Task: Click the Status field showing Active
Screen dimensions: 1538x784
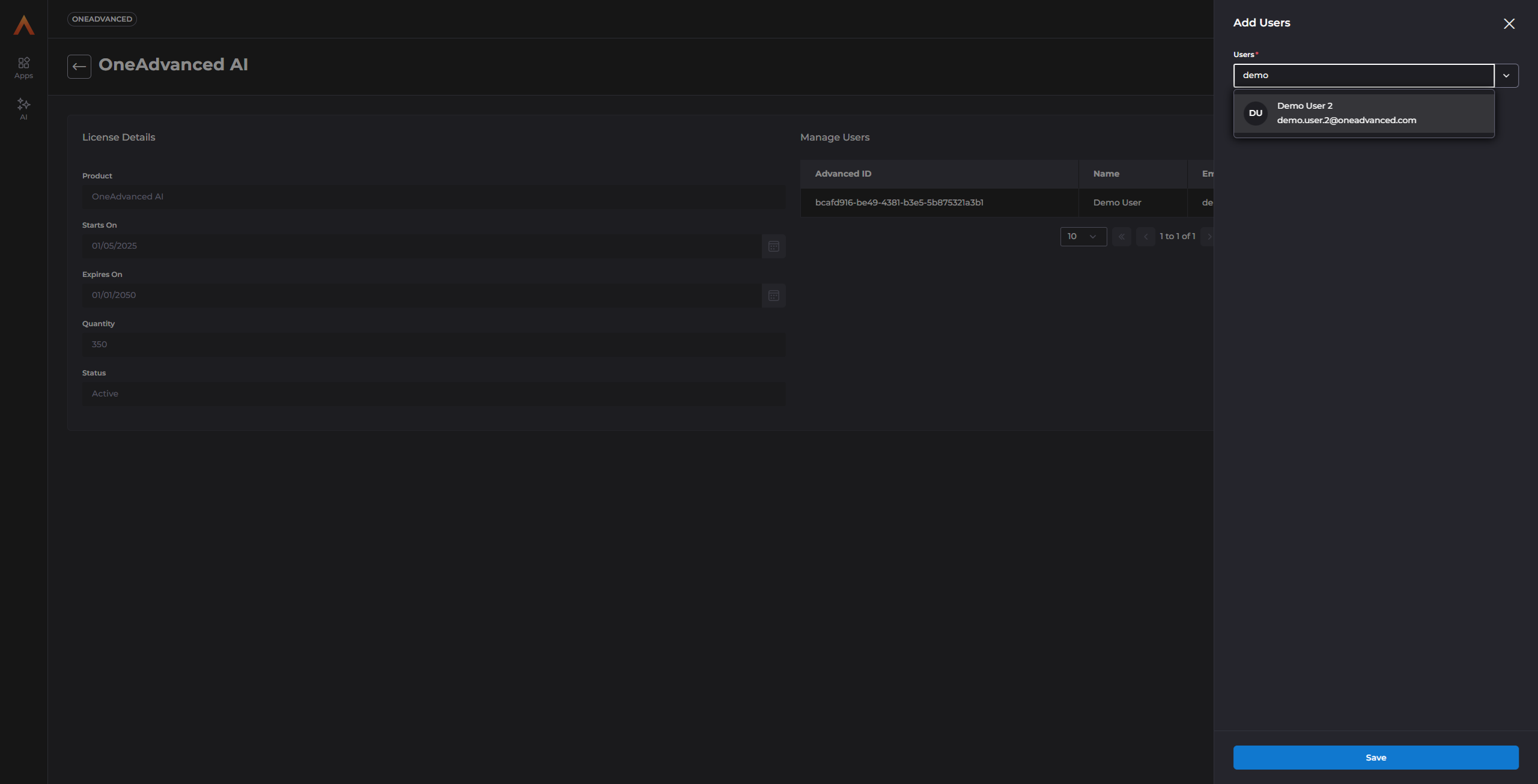Action: tap(434, 394)
